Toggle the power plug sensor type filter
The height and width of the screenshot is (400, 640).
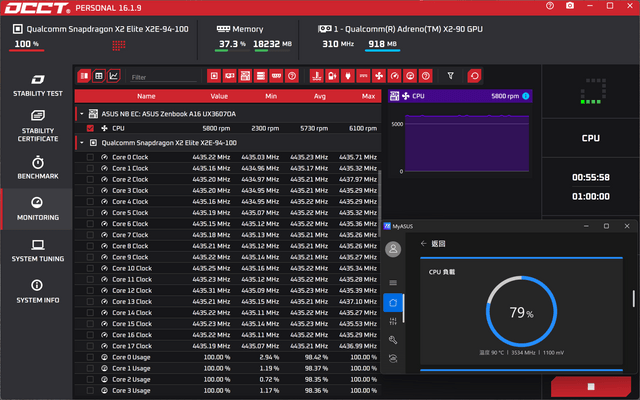click(x=347, y=76)
